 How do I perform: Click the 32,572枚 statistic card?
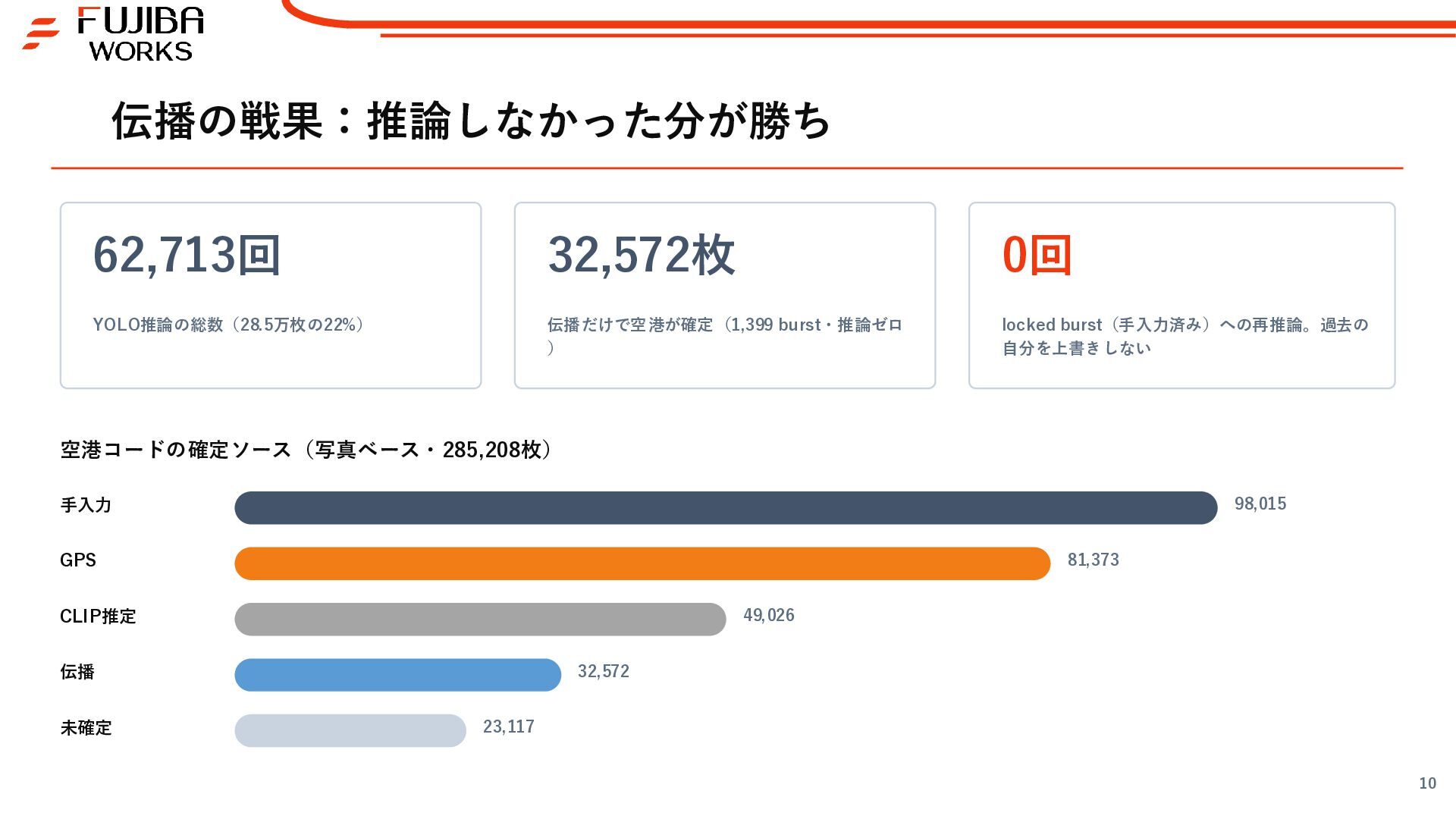(x=725, y=296)
